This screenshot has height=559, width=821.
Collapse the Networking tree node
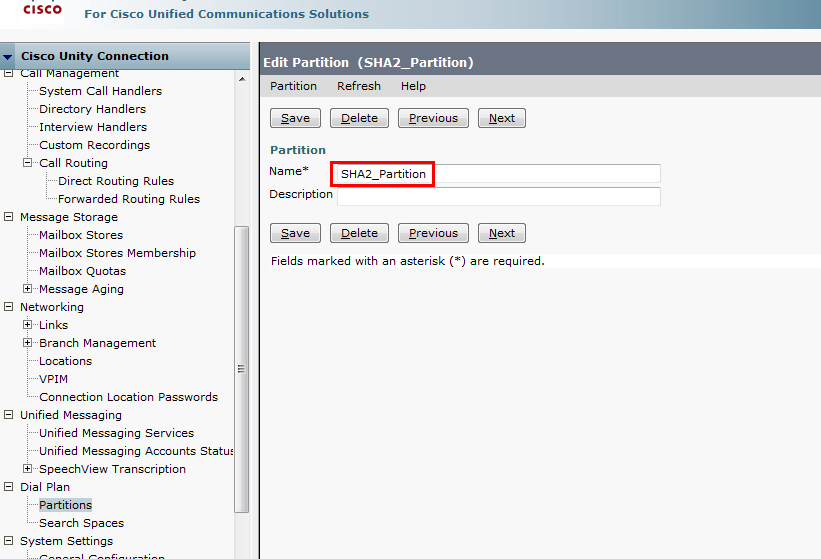(8, 307)
